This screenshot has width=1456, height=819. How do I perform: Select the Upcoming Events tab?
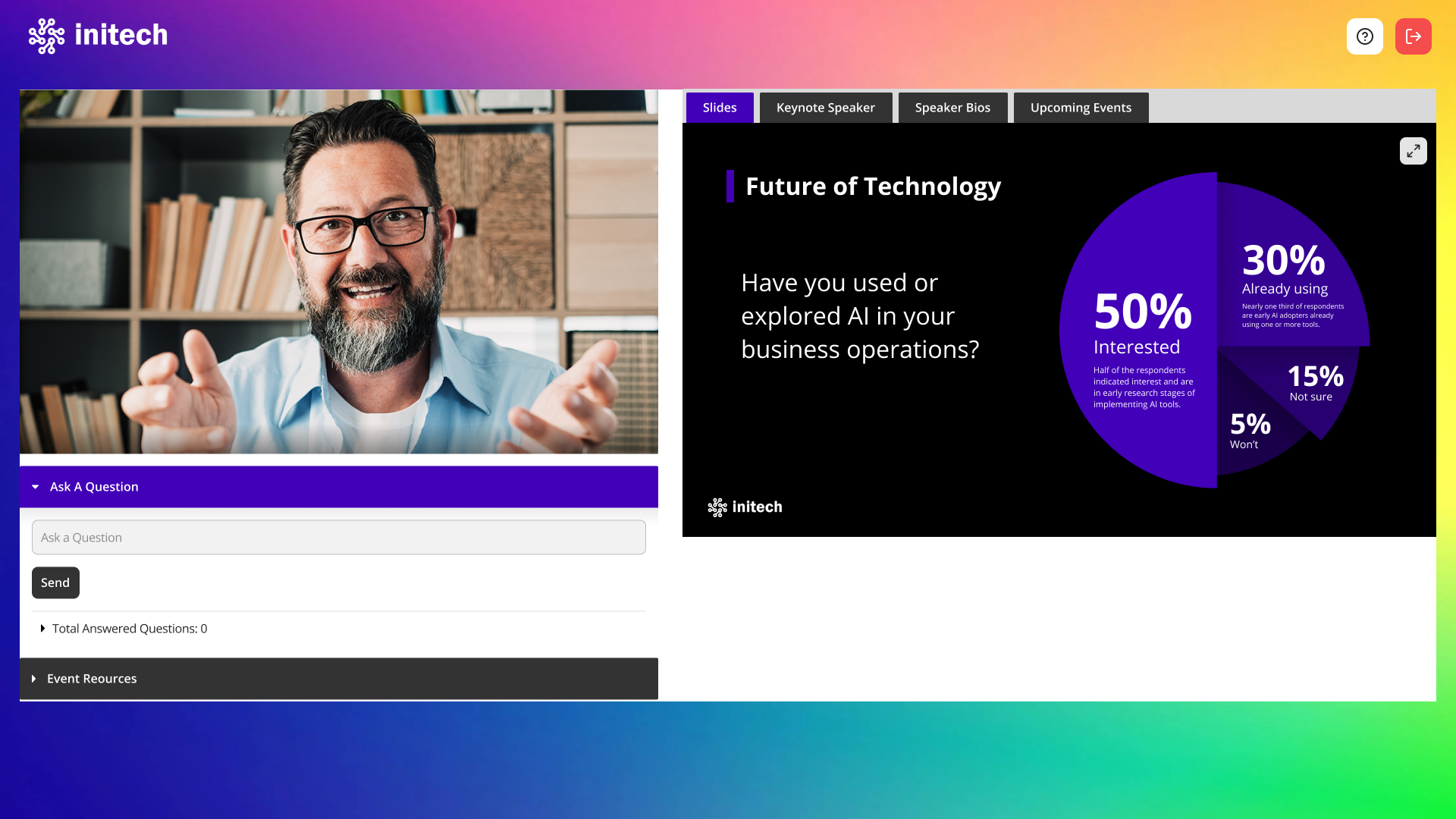tap(1081, 107)
